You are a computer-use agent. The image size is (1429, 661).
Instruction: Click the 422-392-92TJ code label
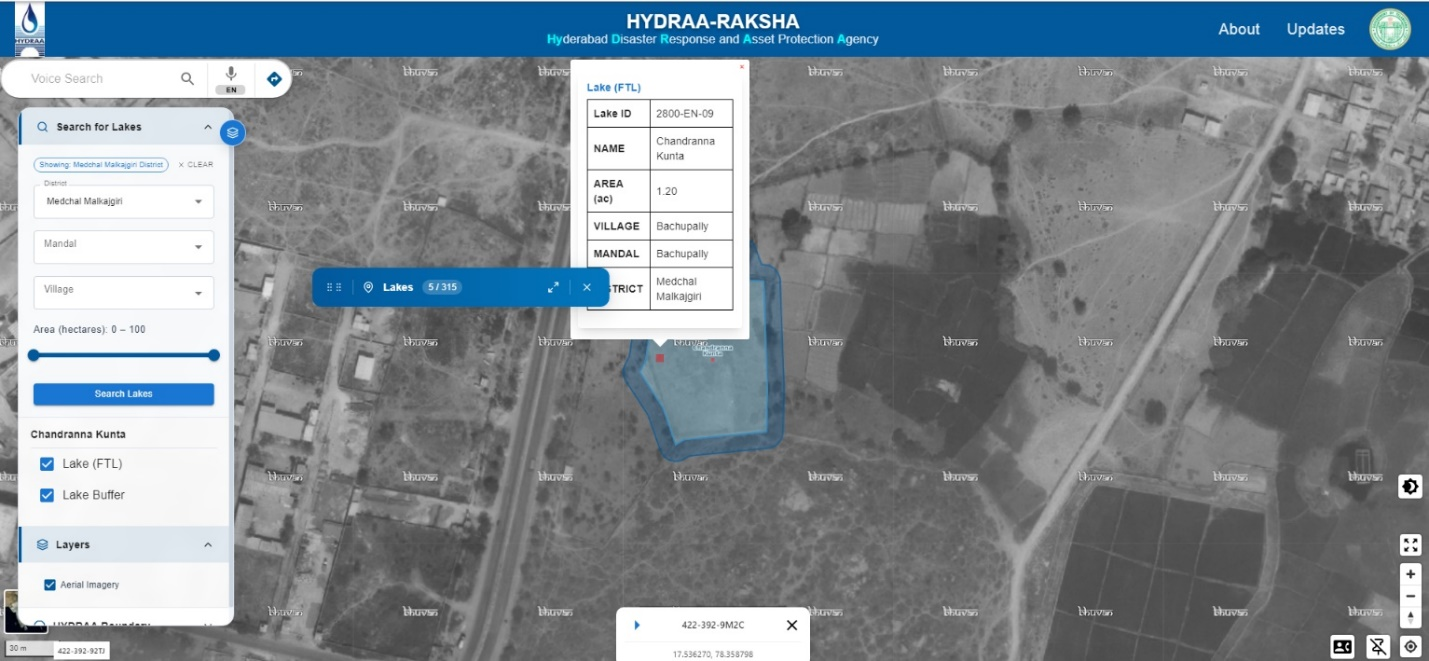click(80, 651)
